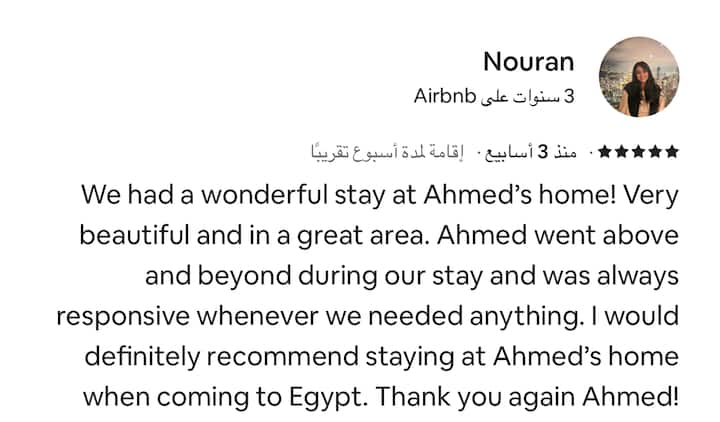
Task: Click the word Airbnb under the name
Action: [442, 97]
